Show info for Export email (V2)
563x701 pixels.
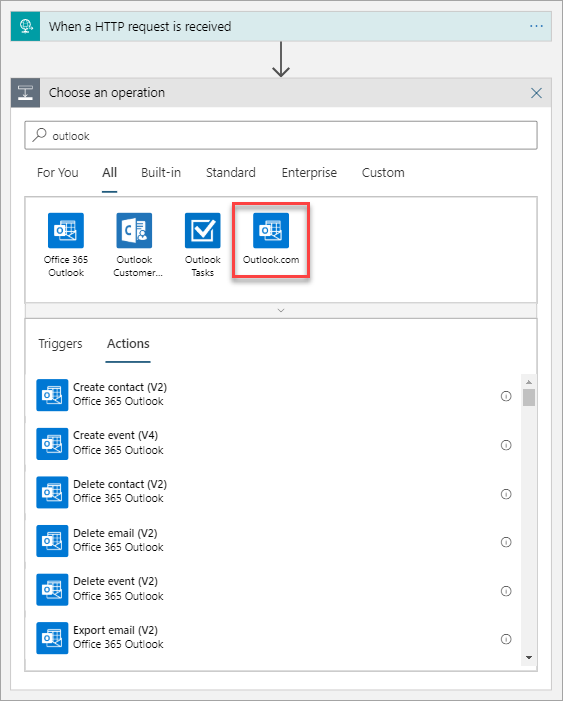tap(506, 639)
